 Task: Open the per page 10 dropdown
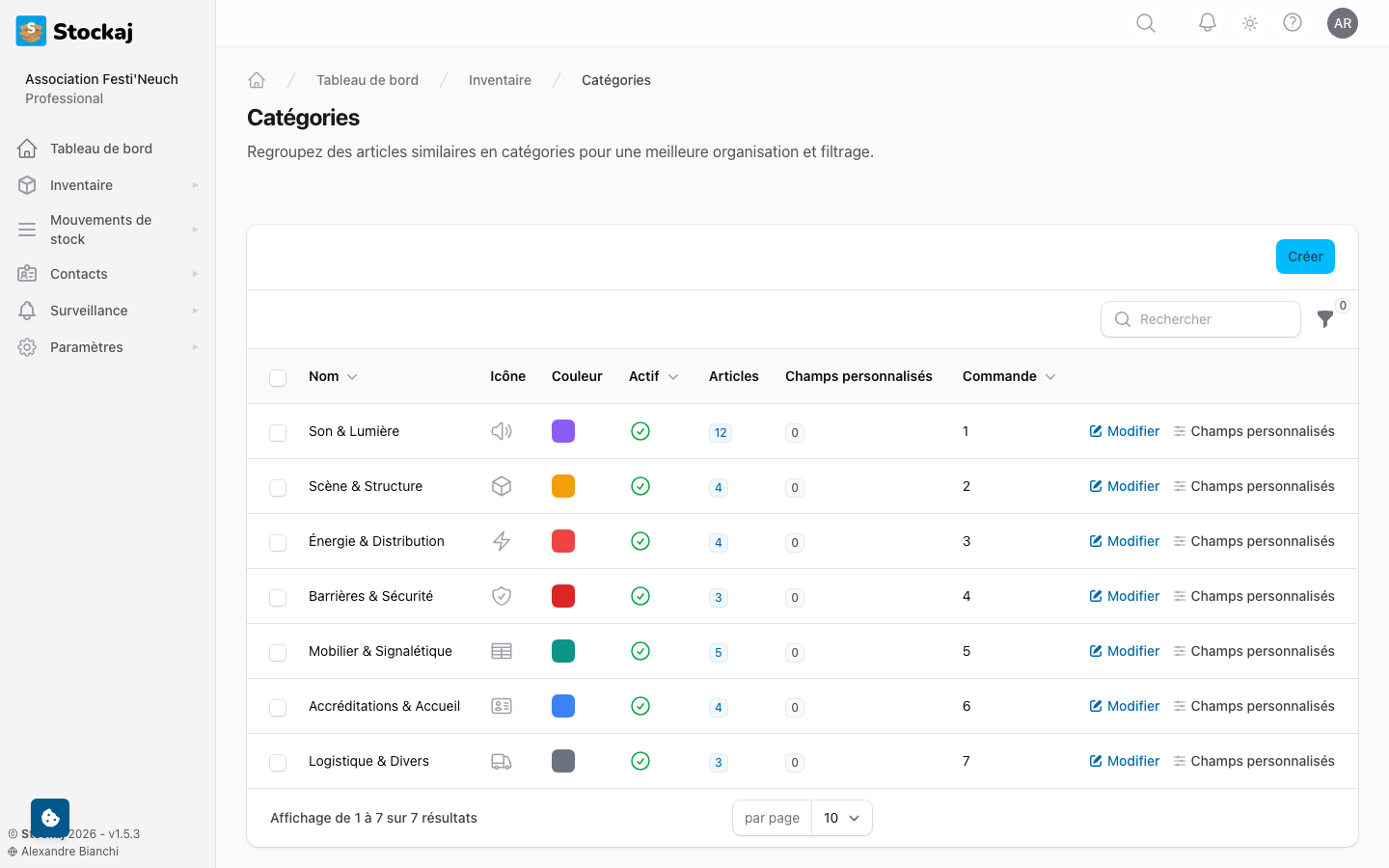[x=842, y=818]
